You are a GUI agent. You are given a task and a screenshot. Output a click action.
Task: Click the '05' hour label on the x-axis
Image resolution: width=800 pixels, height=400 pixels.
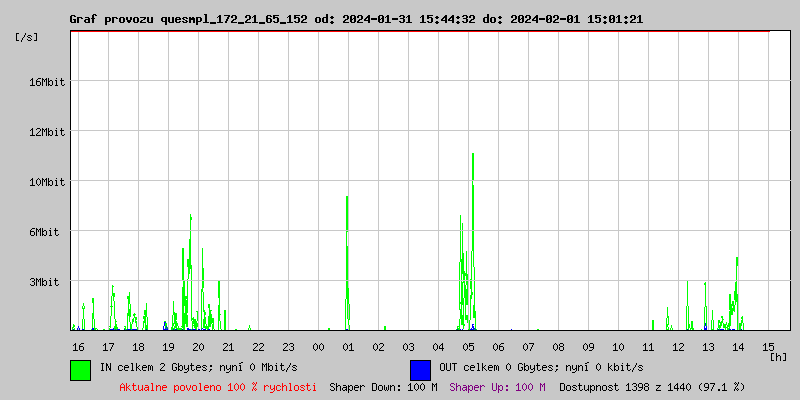click(468, 346)
